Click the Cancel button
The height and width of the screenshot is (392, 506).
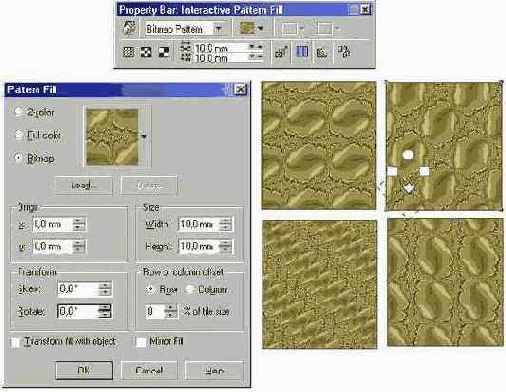click(x=149, y=370)
